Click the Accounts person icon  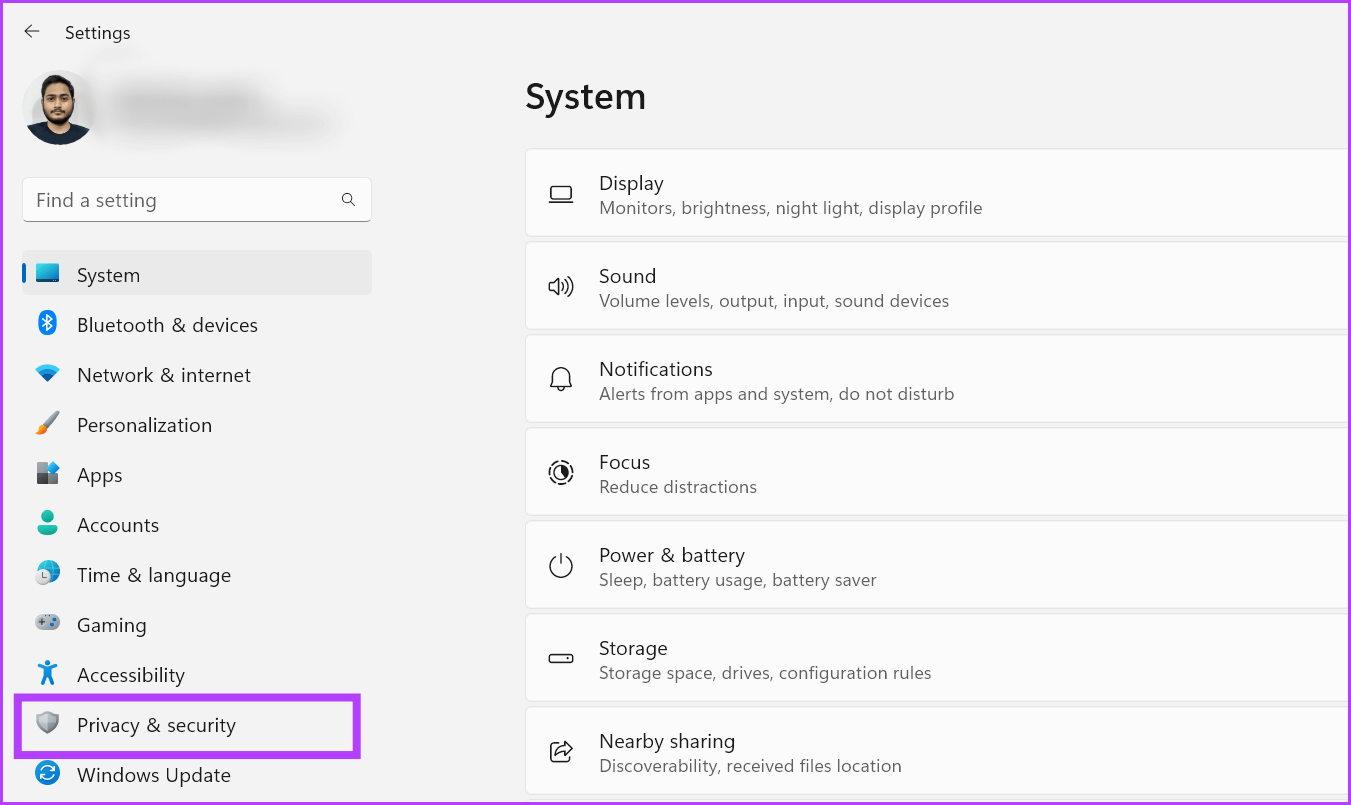point(47,523)
